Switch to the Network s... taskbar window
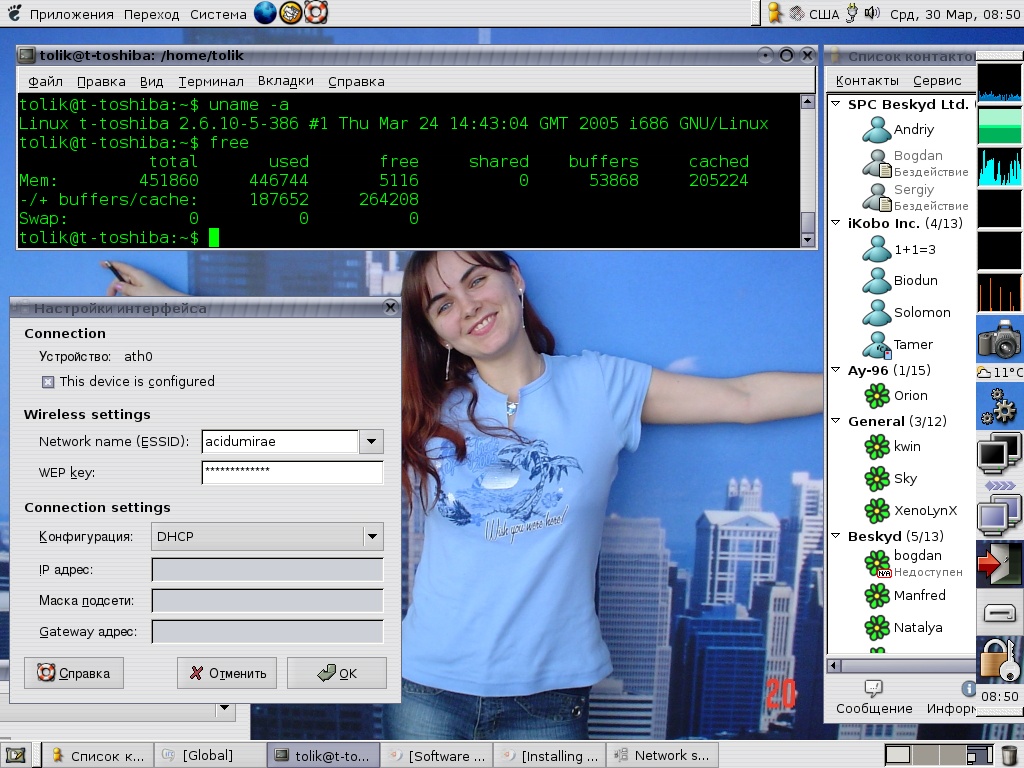Image resolution: width=1024 pixels, height=768 pixels. (x=662, y=756)
